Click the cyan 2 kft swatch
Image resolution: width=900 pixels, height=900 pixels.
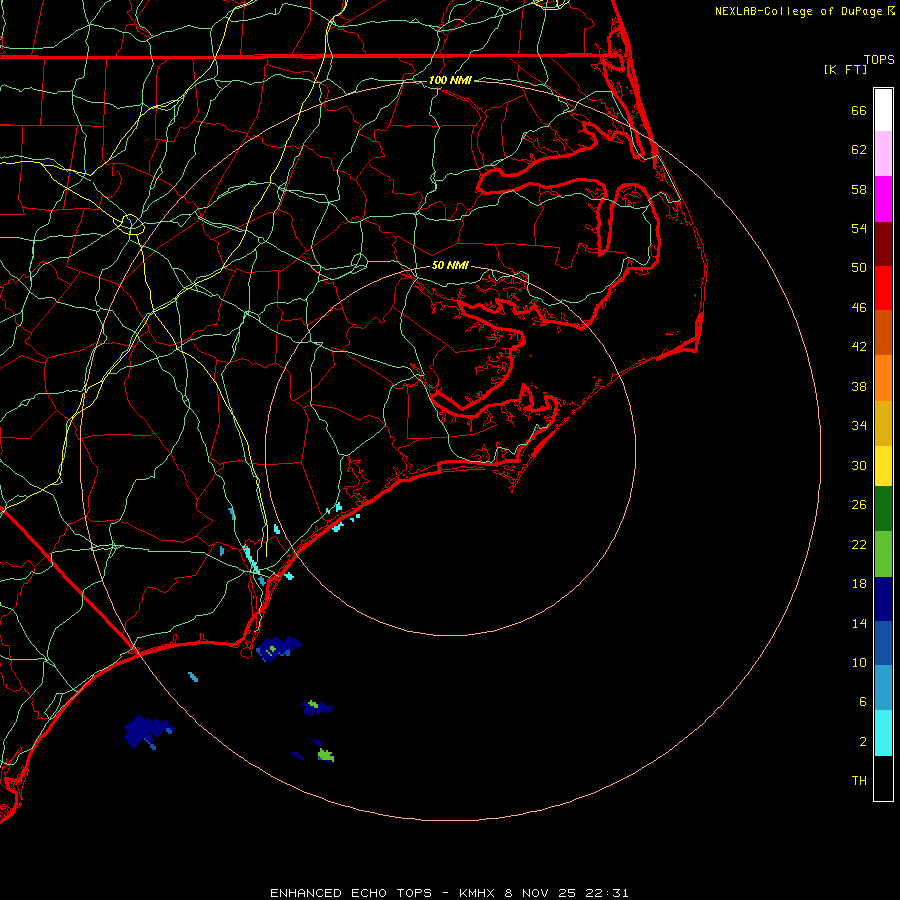pos(883,732)
